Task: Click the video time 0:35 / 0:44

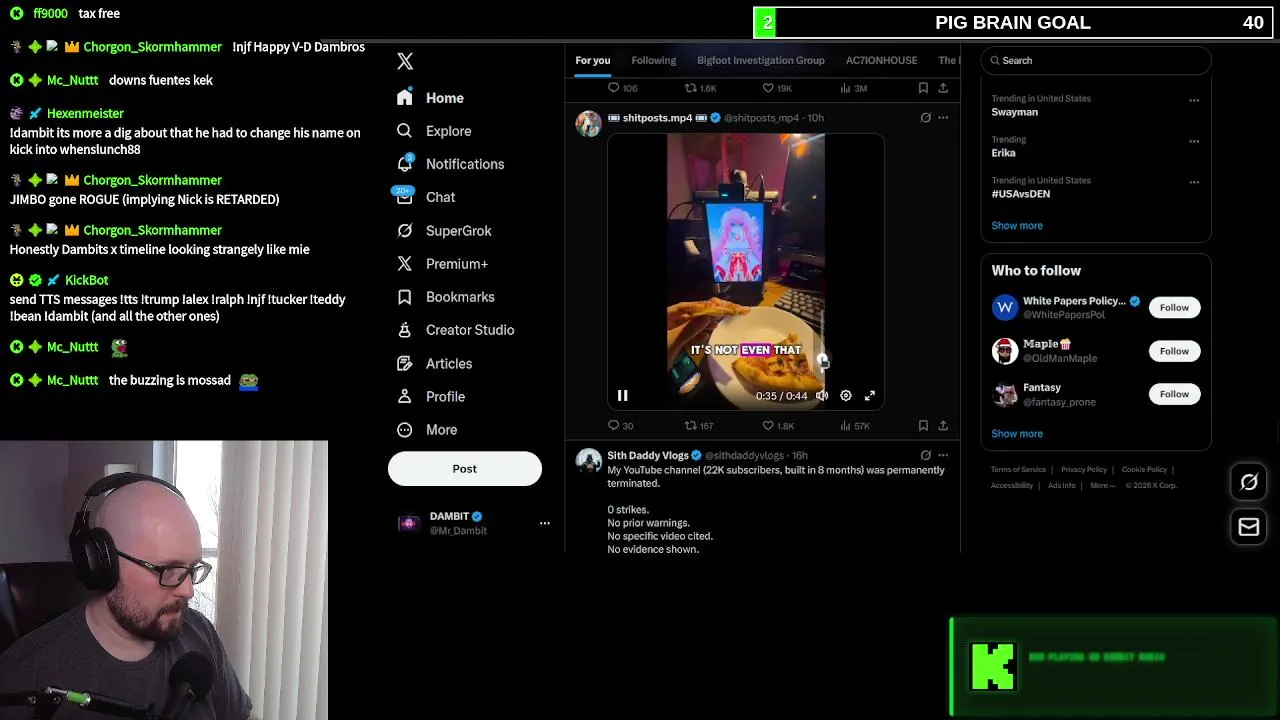Action: (x=781, y=396)
